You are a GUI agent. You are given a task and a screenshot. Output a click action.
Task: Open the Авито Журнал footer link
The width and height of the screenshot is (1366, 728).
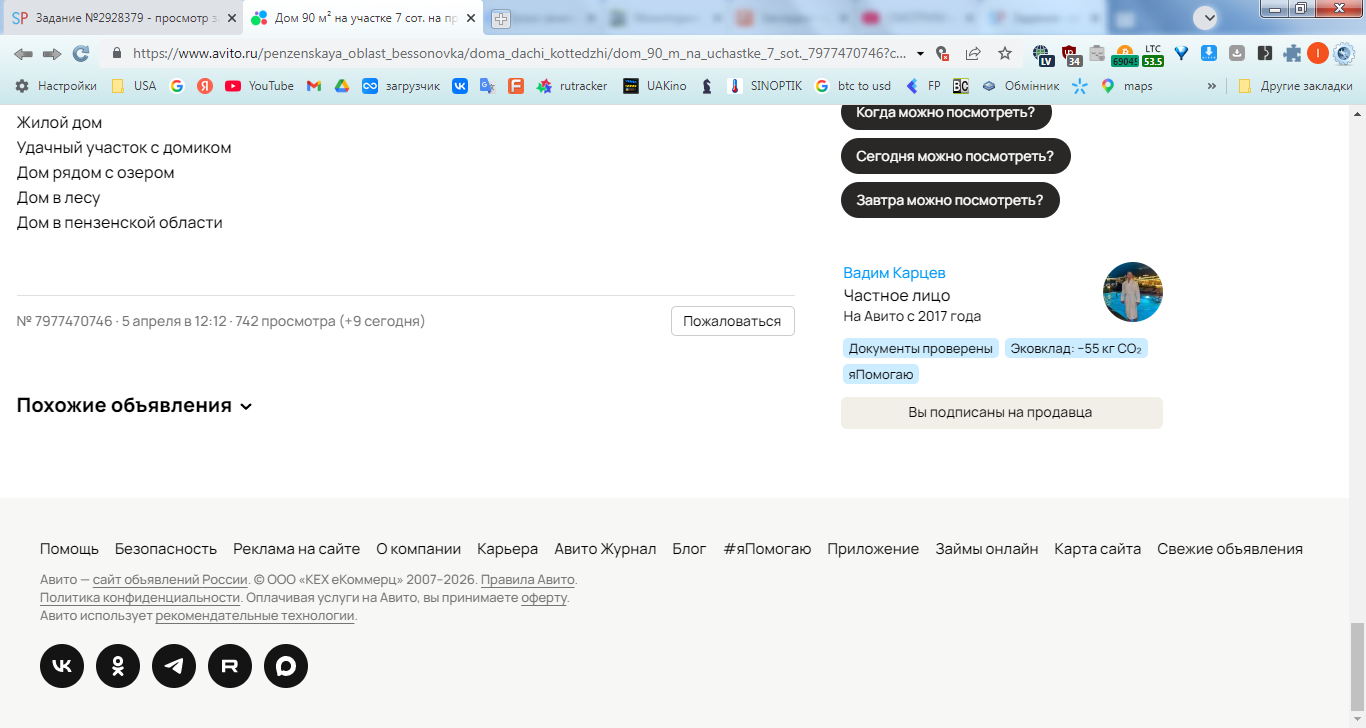[x=605, y=549]
